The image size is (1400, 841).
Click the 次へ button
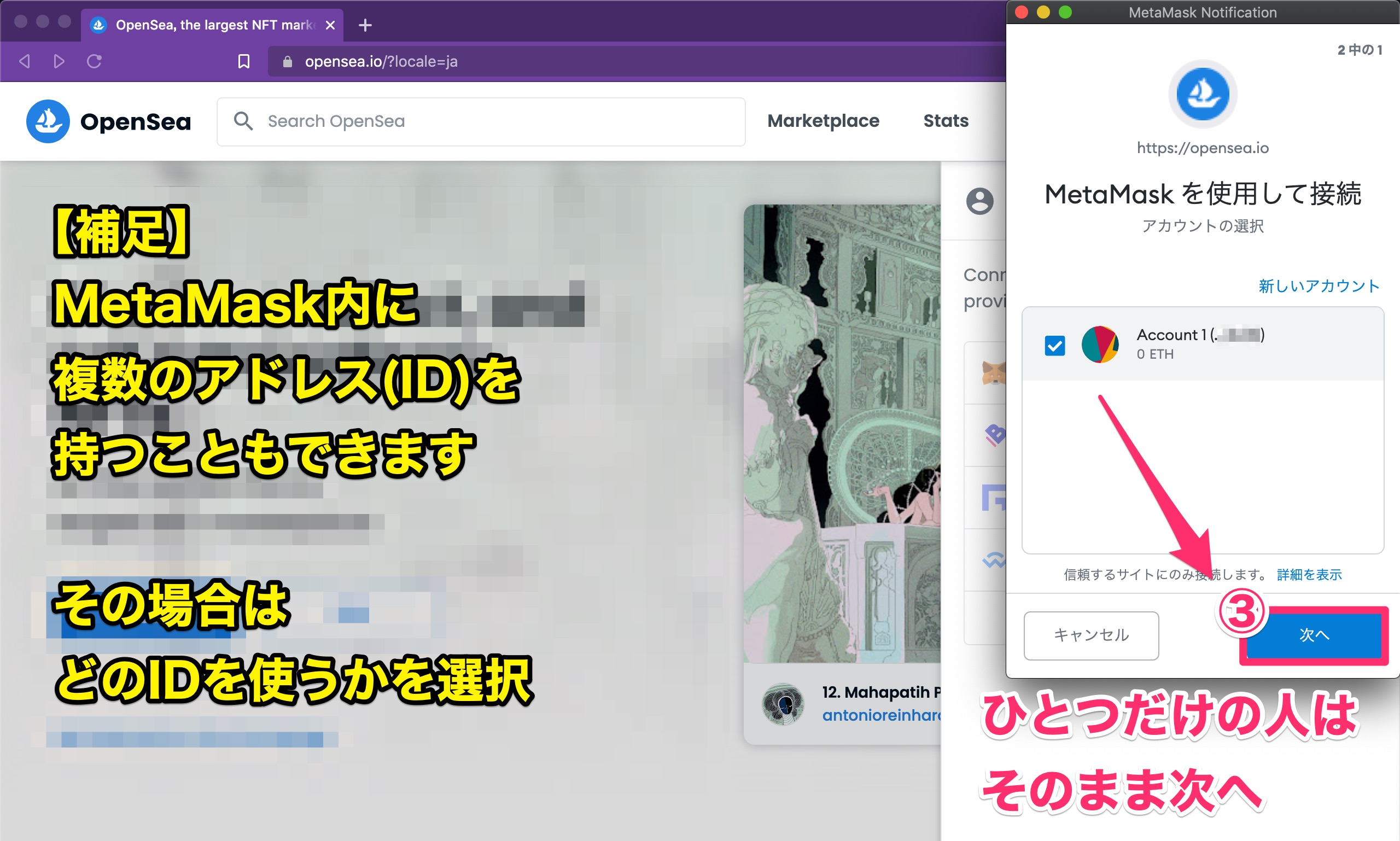1314,635
